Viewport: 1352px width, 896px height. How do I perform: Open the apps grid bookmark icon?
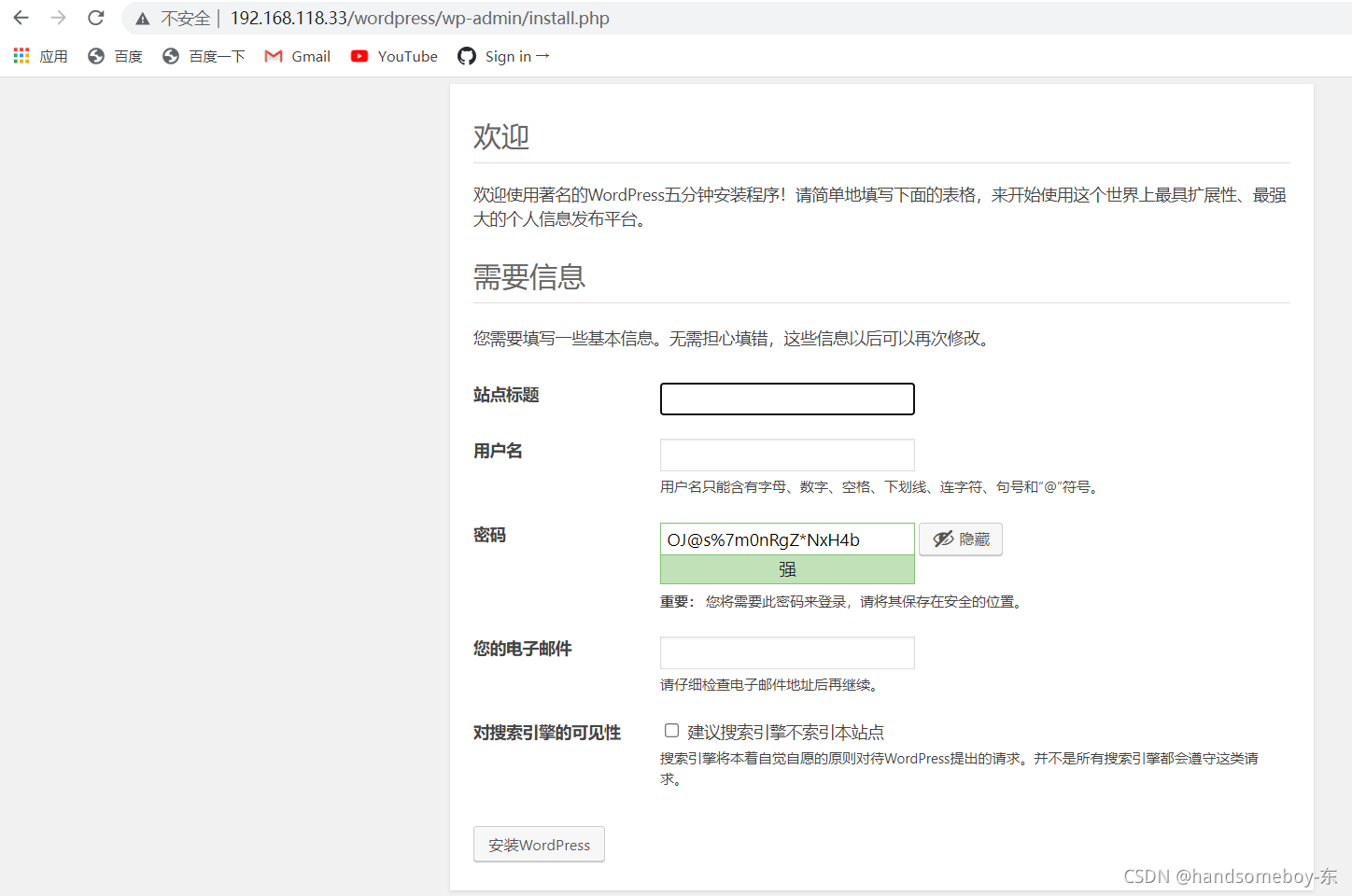pos(21,56)
